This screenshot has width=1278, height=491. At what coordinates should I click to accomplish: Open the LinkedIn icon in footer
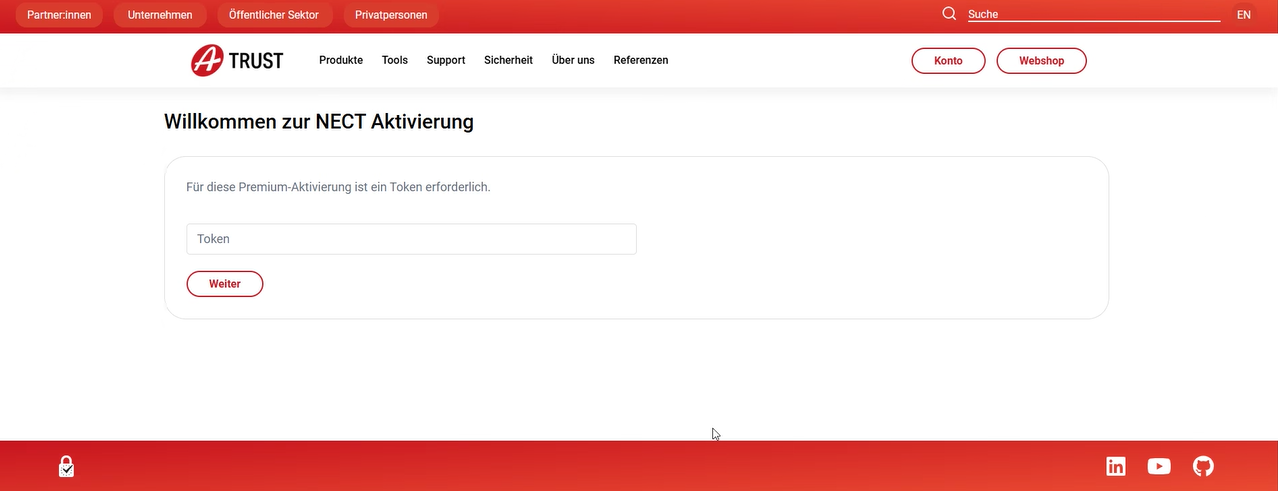(1115, 466)
